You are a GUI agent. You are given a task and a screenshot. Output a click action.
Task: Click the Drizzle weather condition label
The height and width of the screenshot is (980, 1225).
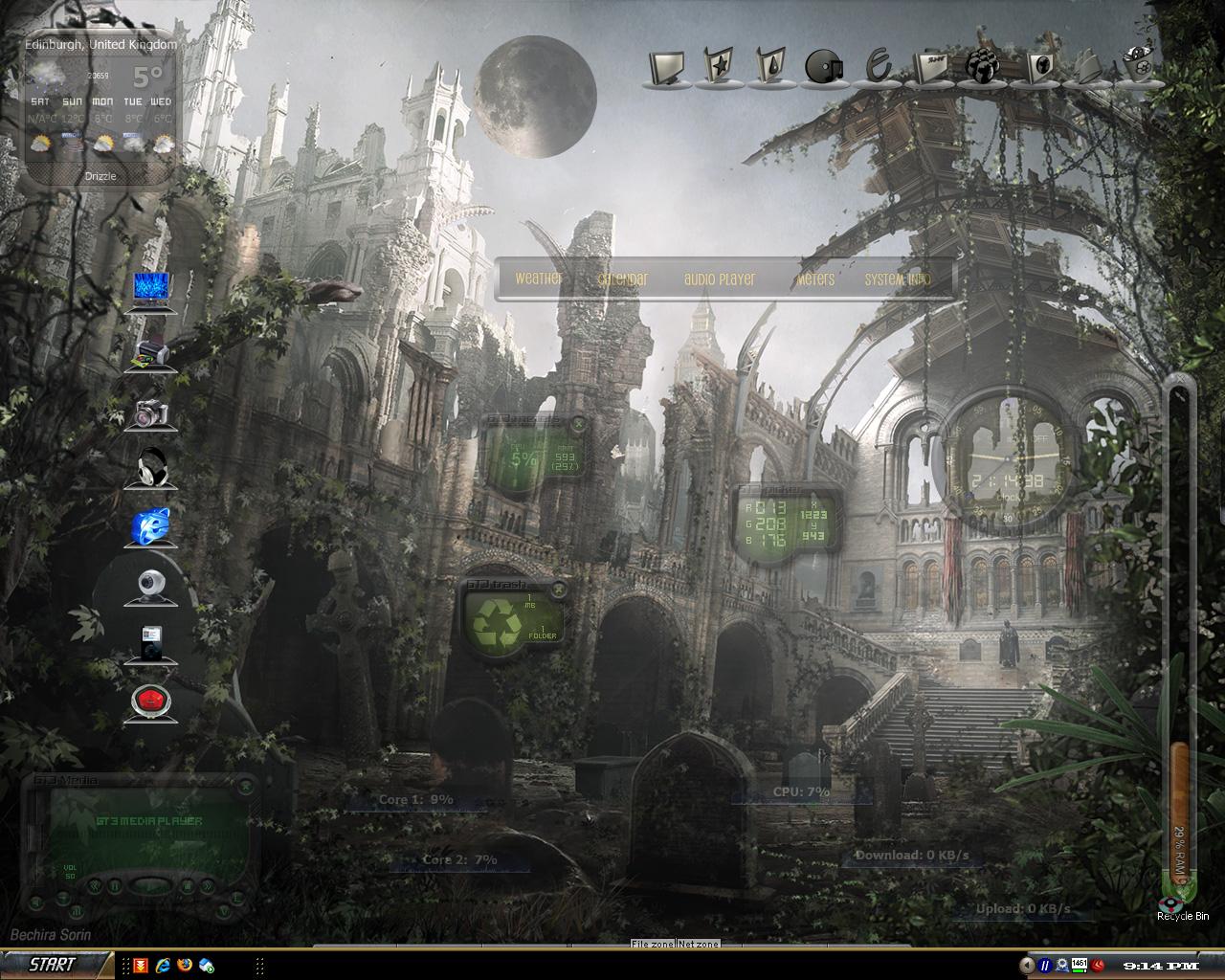coord(100,176)
